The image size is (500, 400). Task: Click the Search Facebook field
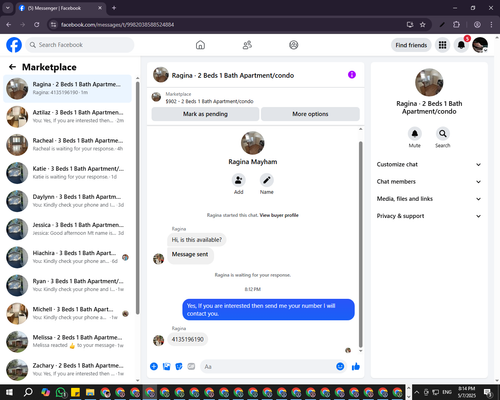80,45
